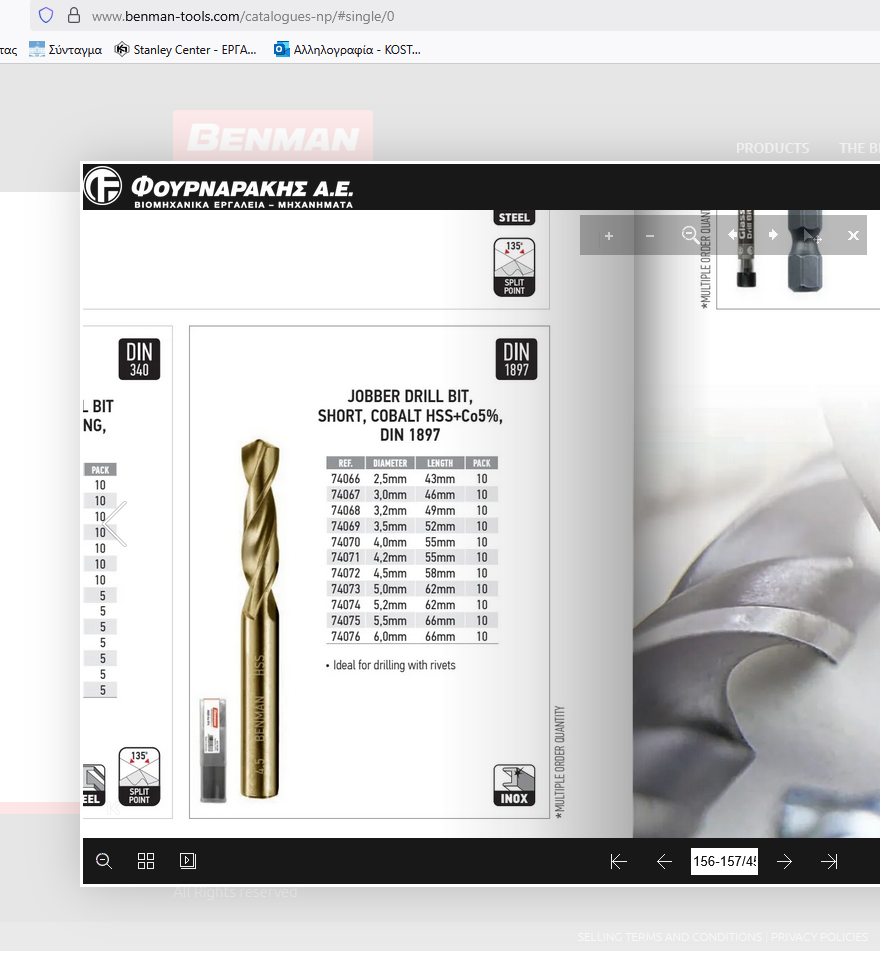
Task: Start the catalogue slideshow autoplay
Action: point(187,861)
